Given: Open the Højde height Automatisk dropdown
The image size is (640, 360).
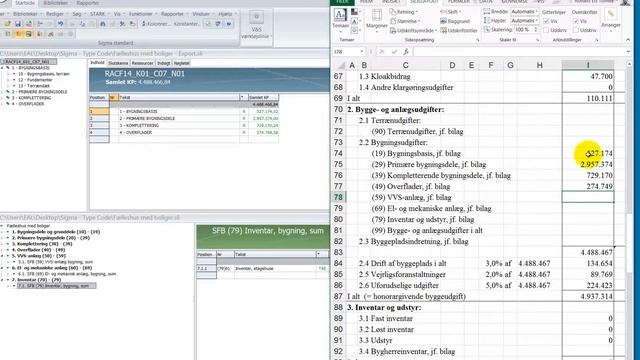Looking at the screenshot, I should coord(524,20).
